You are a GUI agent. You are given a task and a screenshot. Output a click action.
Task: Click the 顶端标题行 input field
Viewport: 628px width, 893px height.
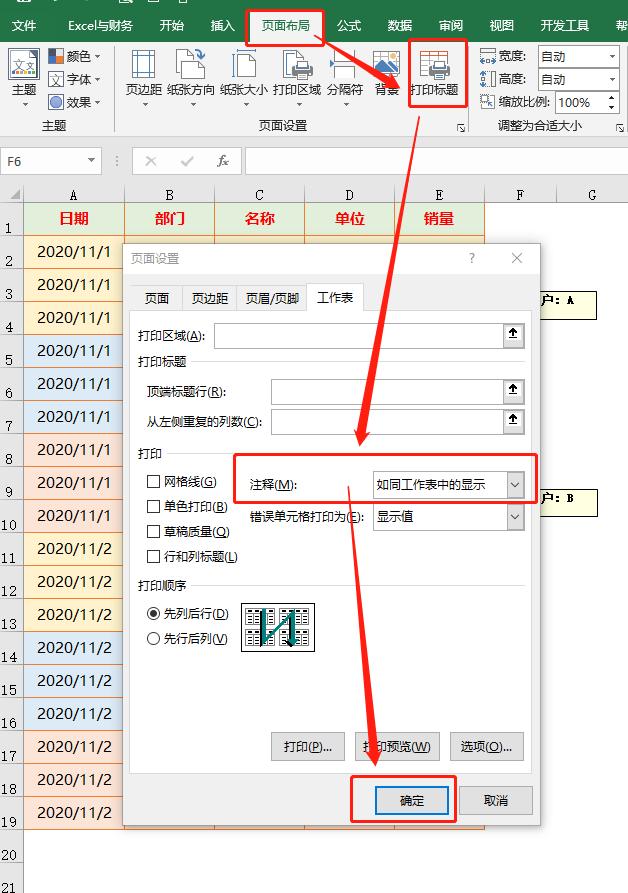click(387, 391)
